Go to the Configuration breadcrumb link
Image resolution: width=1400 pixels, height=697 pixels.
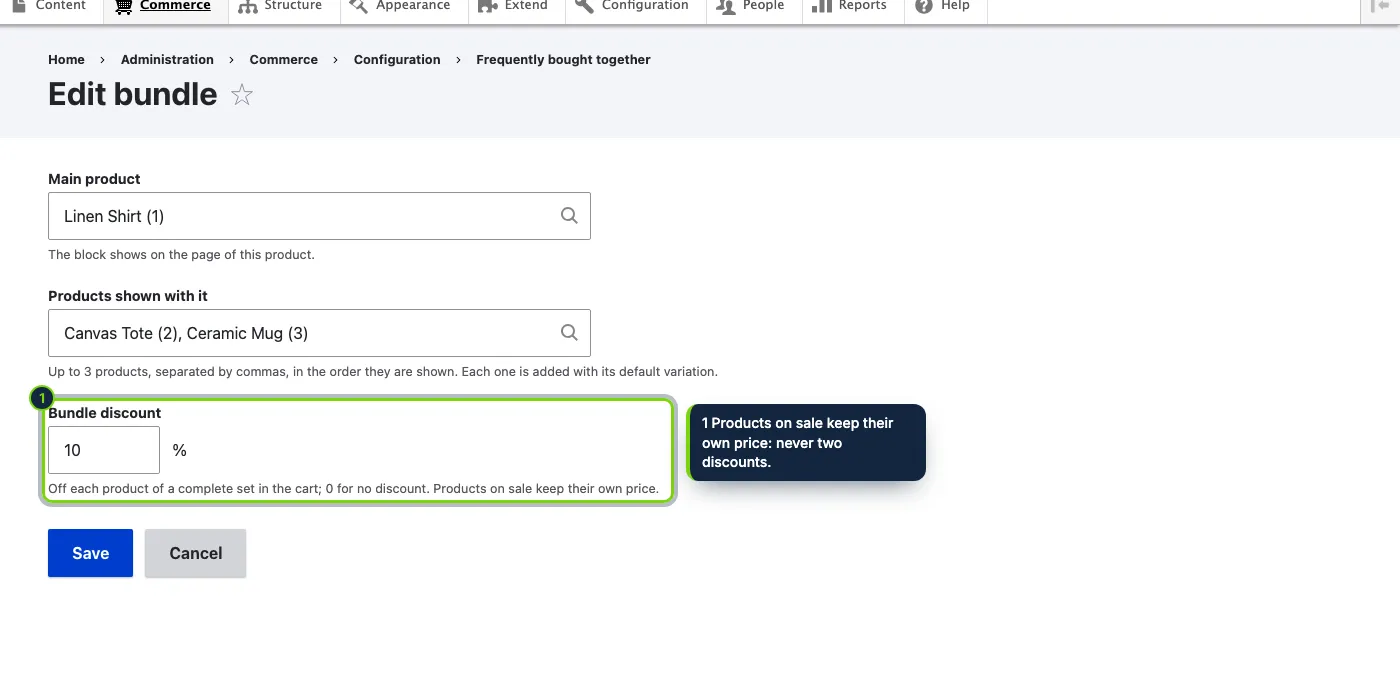tap(397, 60)
